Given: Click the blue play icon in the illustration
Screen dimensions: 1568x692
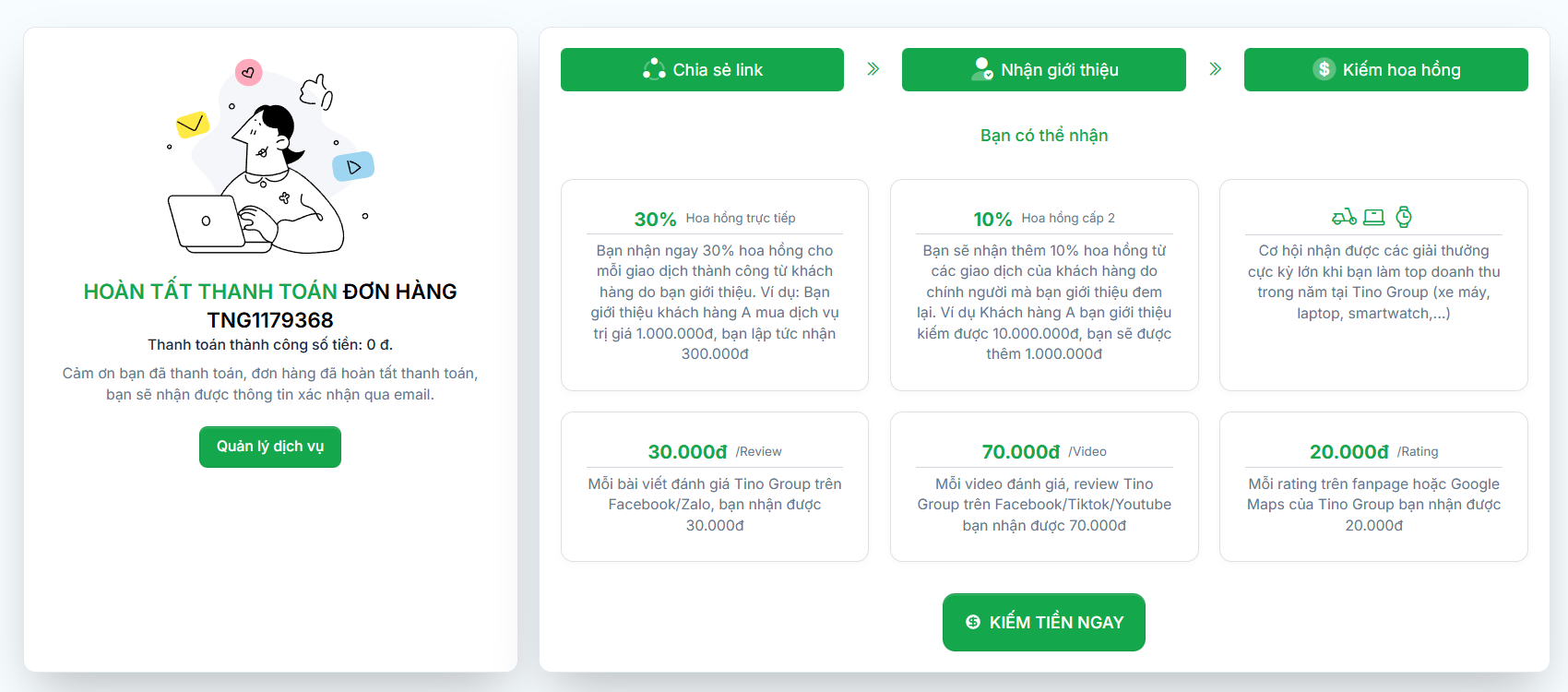Looking at the screenshot, I should pos(353,165).
